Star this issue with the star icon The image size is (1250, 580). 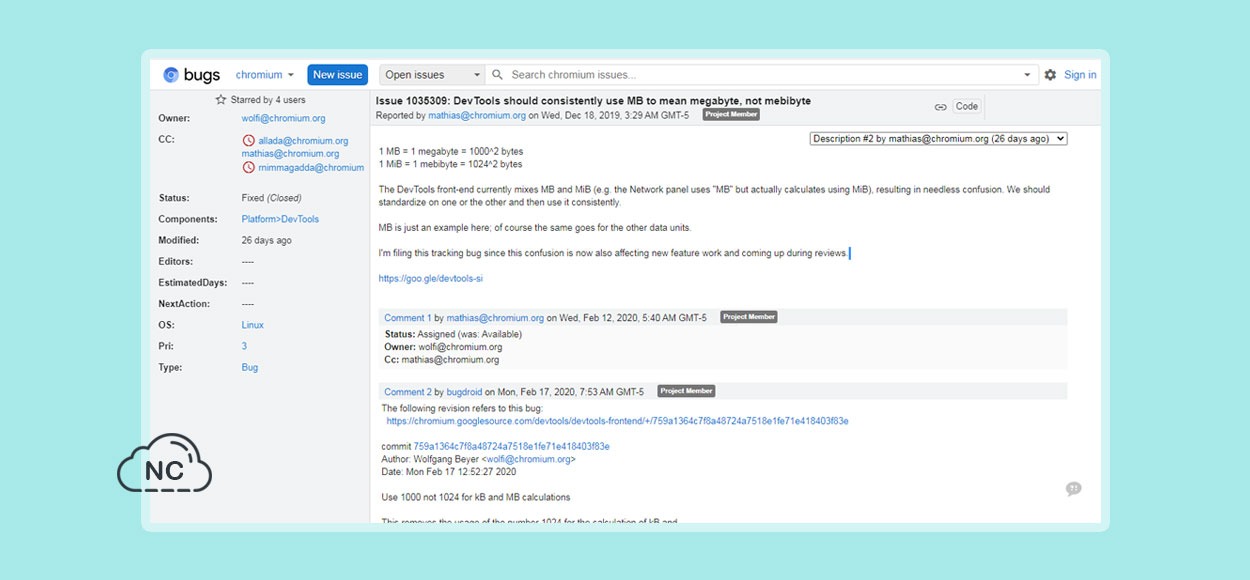coord(221,100)
